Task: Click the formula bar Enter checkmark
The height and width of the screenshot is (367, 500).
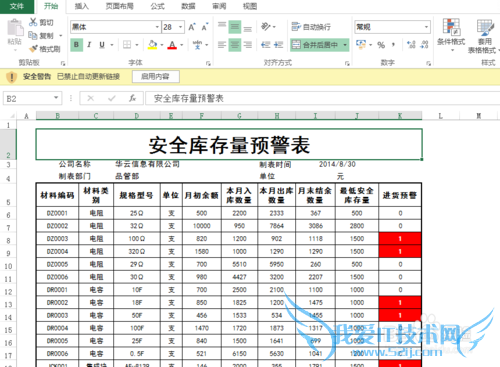Action: [112, 98]
